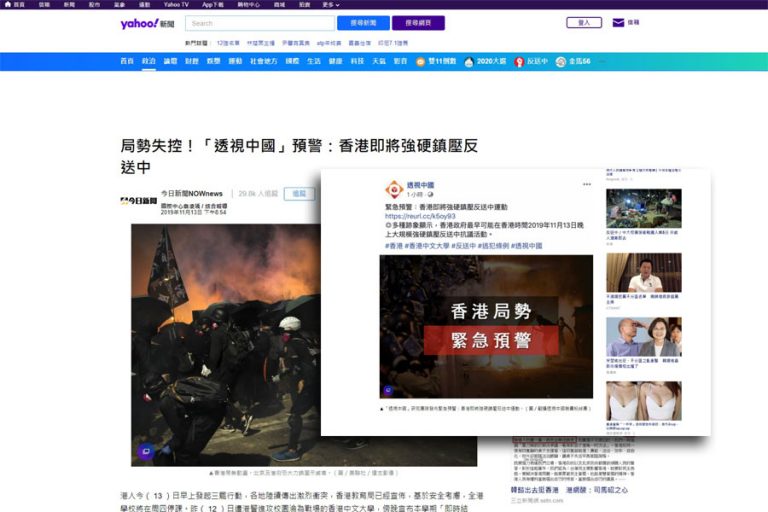This screenshot has width=768, height=512.
Task: Open the reurl.cc link in post
Action: [420, 215]
